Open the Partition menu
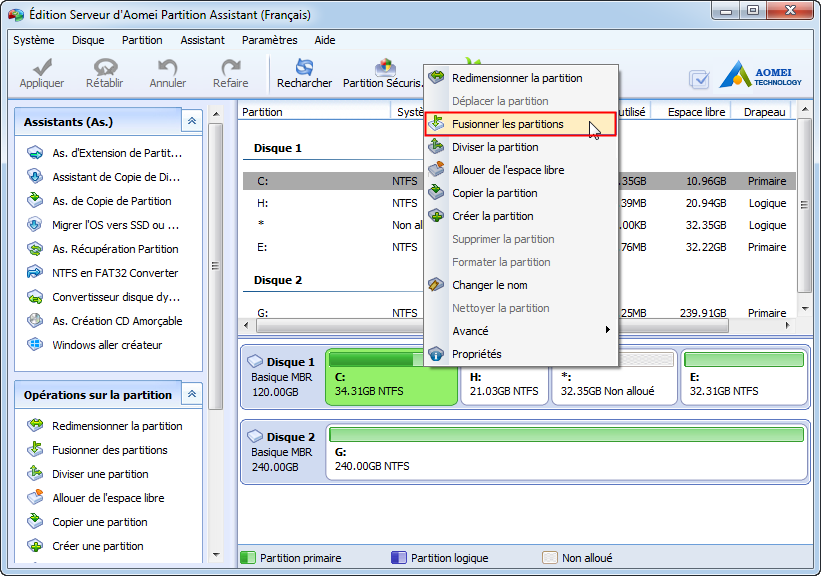Screen dimensions: 821x576 pyautogui.click(x=142, y=40)
